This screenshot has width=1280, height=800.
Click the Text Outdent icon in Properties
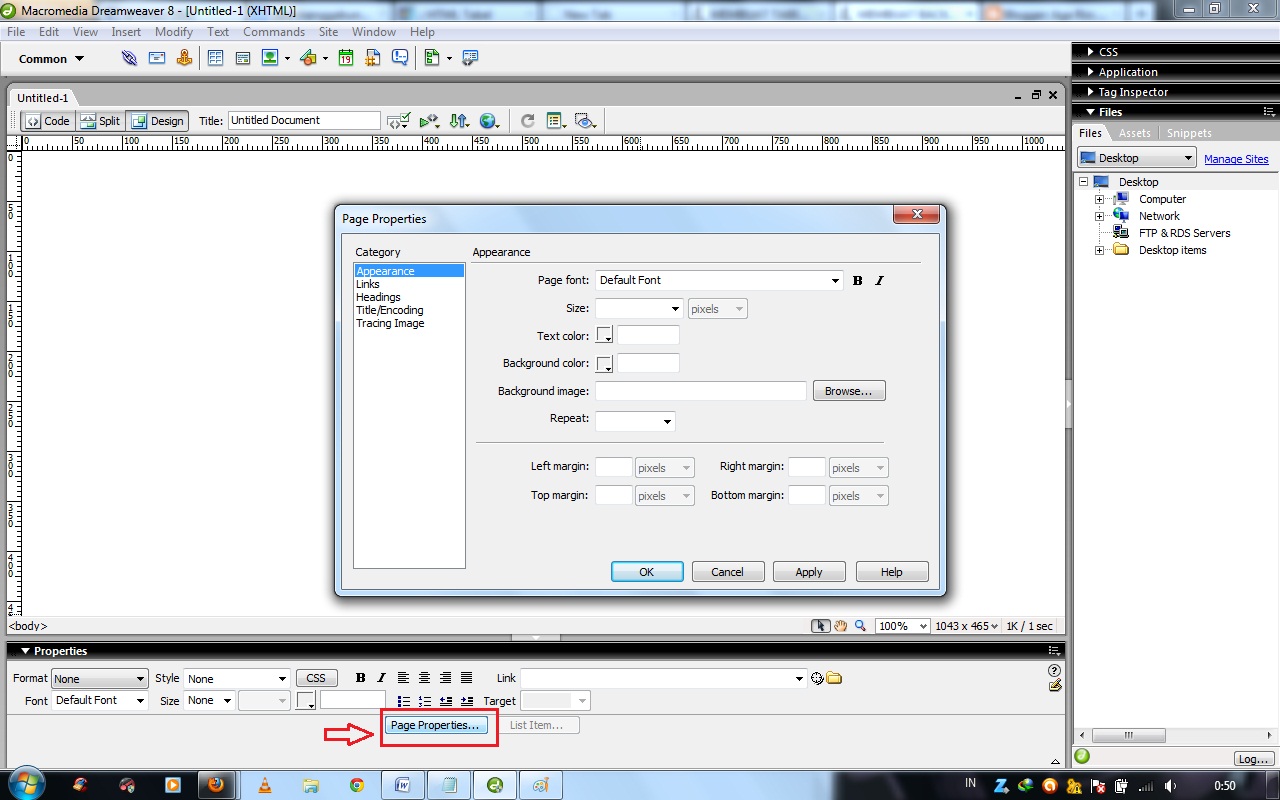tap(446, 701)
